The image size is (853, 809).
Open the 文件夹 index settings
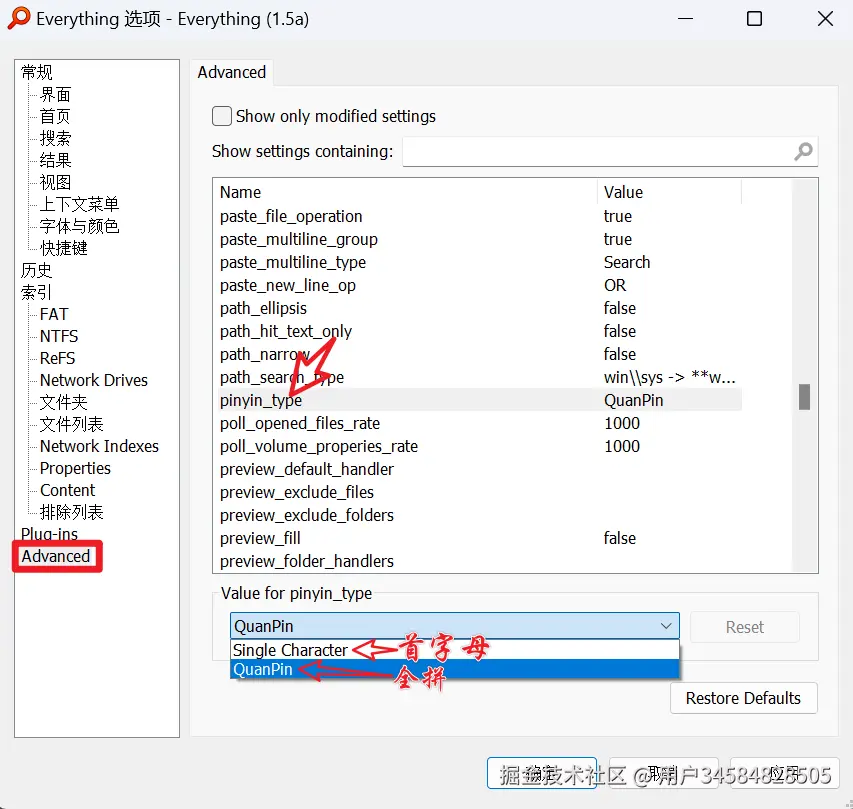pyautogui.click(x=64, y=402)
